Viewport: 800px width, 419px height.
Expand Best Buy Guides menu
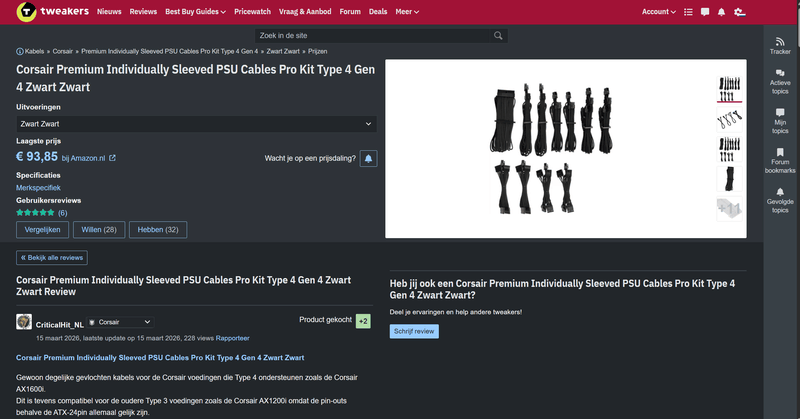pyautogui.click(x=195, y=11)
